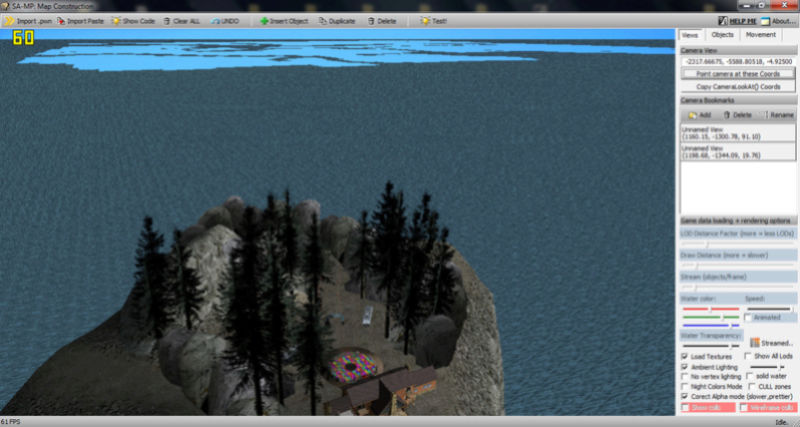800x427 pixels.
Task: Adjust the green water color slider
Action: pos(711,317)
